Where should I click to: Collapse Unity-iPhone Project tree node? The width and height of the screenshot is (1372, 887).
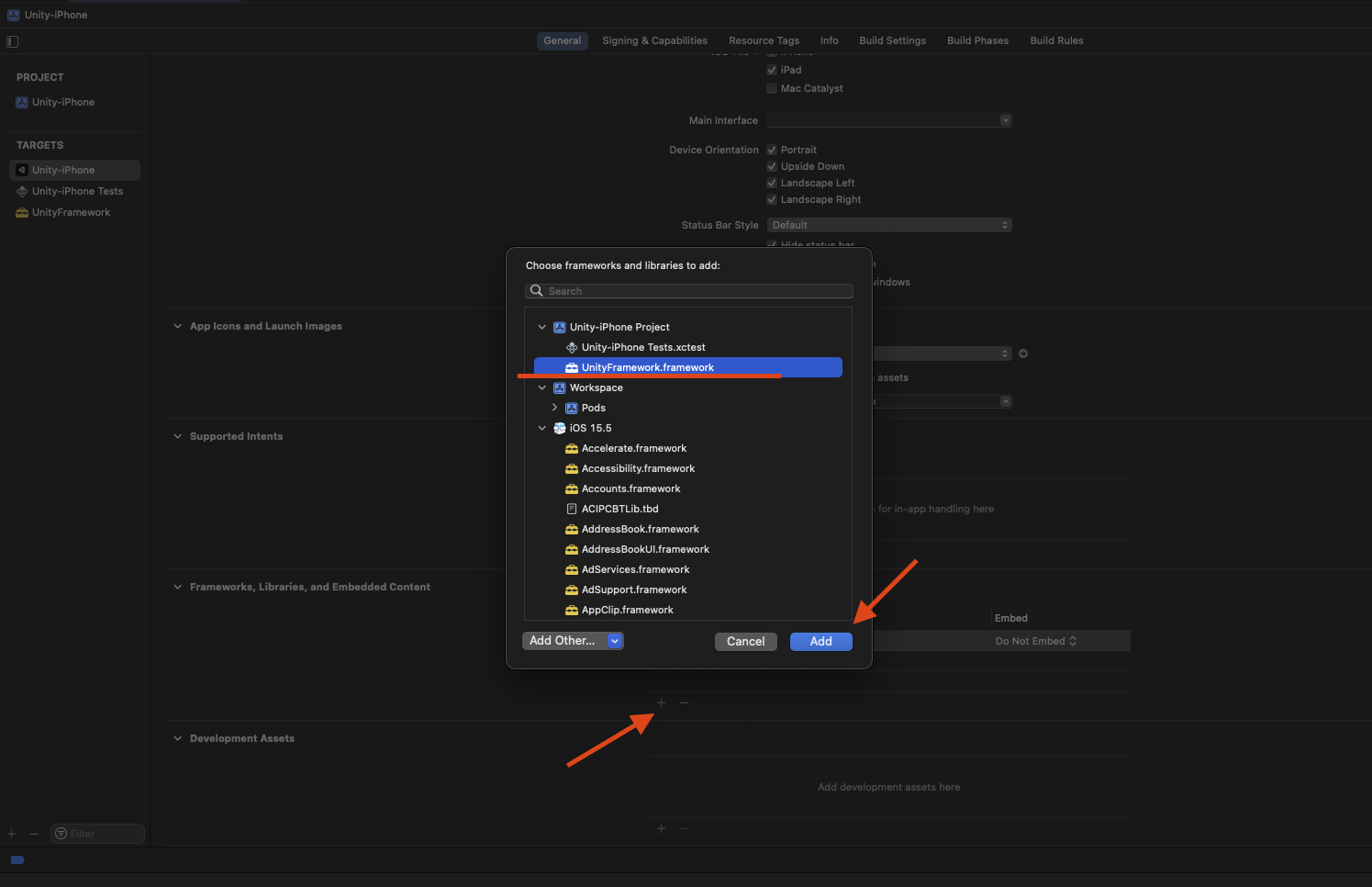[542, 327]
